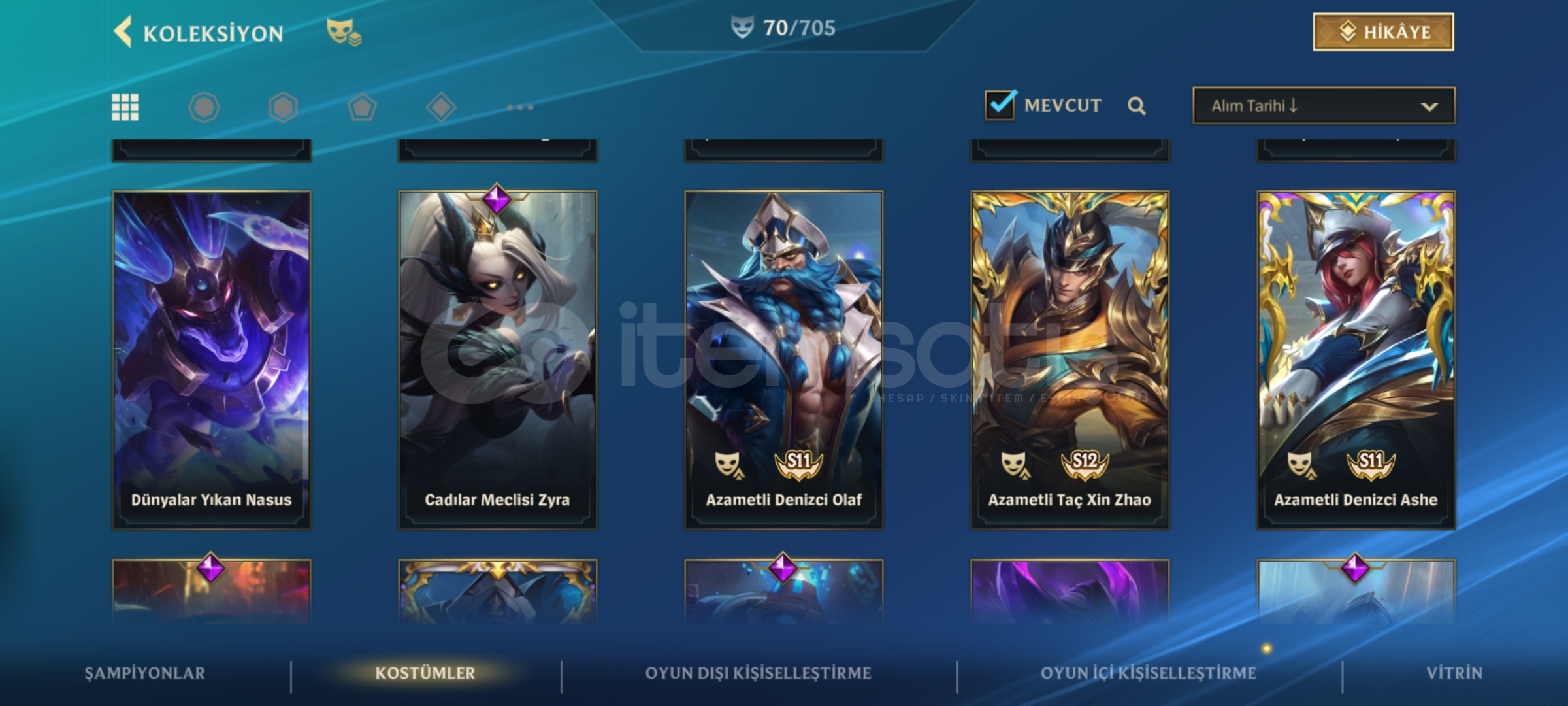Select the grid all-skins filter icon
The height and width of the screenshot is (706, 1568).
pos(125,107)
